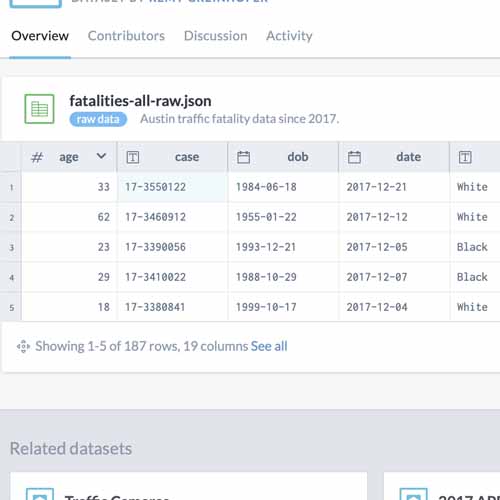Image resolution: width=500 pixels, height=500 pixels.
Task: Click case cell 17-3390056
Action: click(173, 247)
